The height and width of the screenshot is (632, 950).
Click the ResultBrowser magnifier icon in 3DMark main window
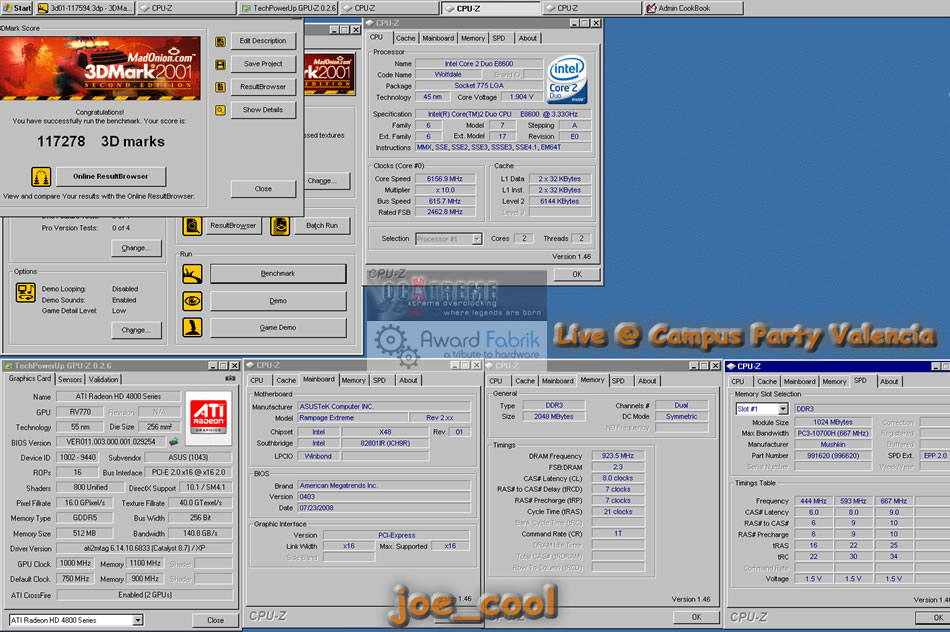pyautogui.click(x=192, y=226)
